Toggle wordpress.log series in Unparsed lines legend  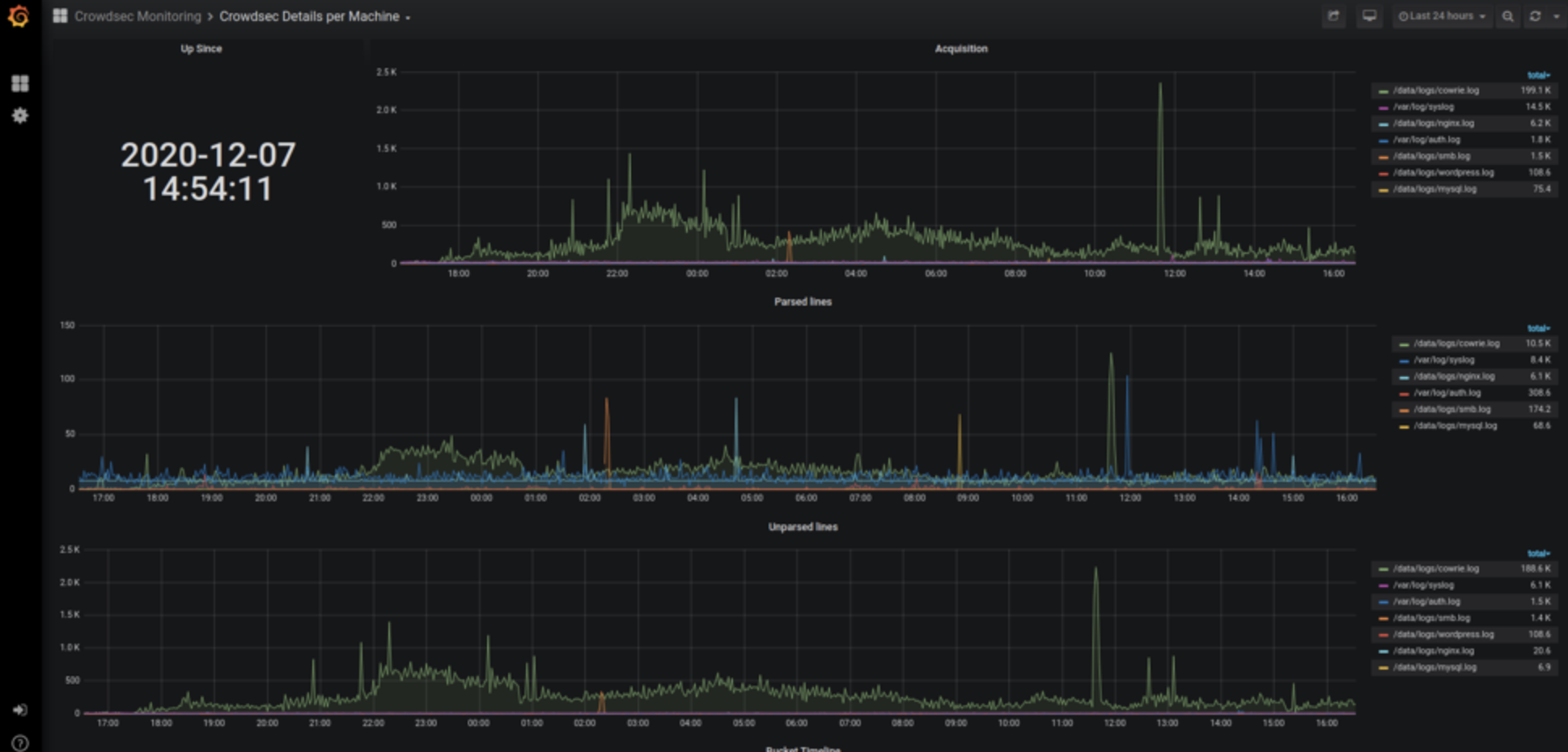pos(1443,635)
